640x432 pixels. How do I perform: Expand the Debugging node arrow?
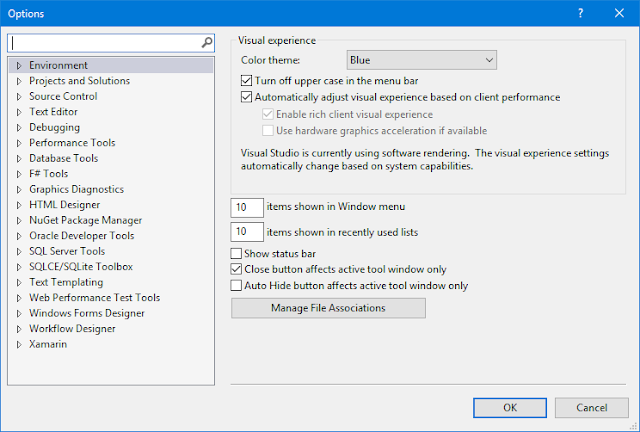(x=19, y=127)
